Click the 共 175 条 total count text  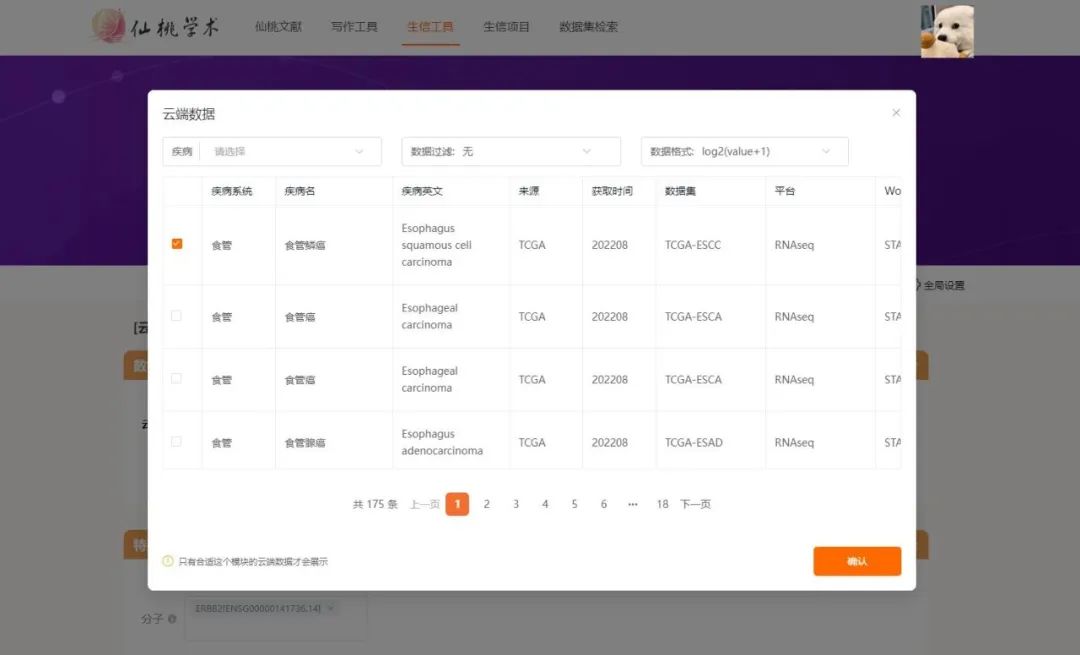[375, 504]
